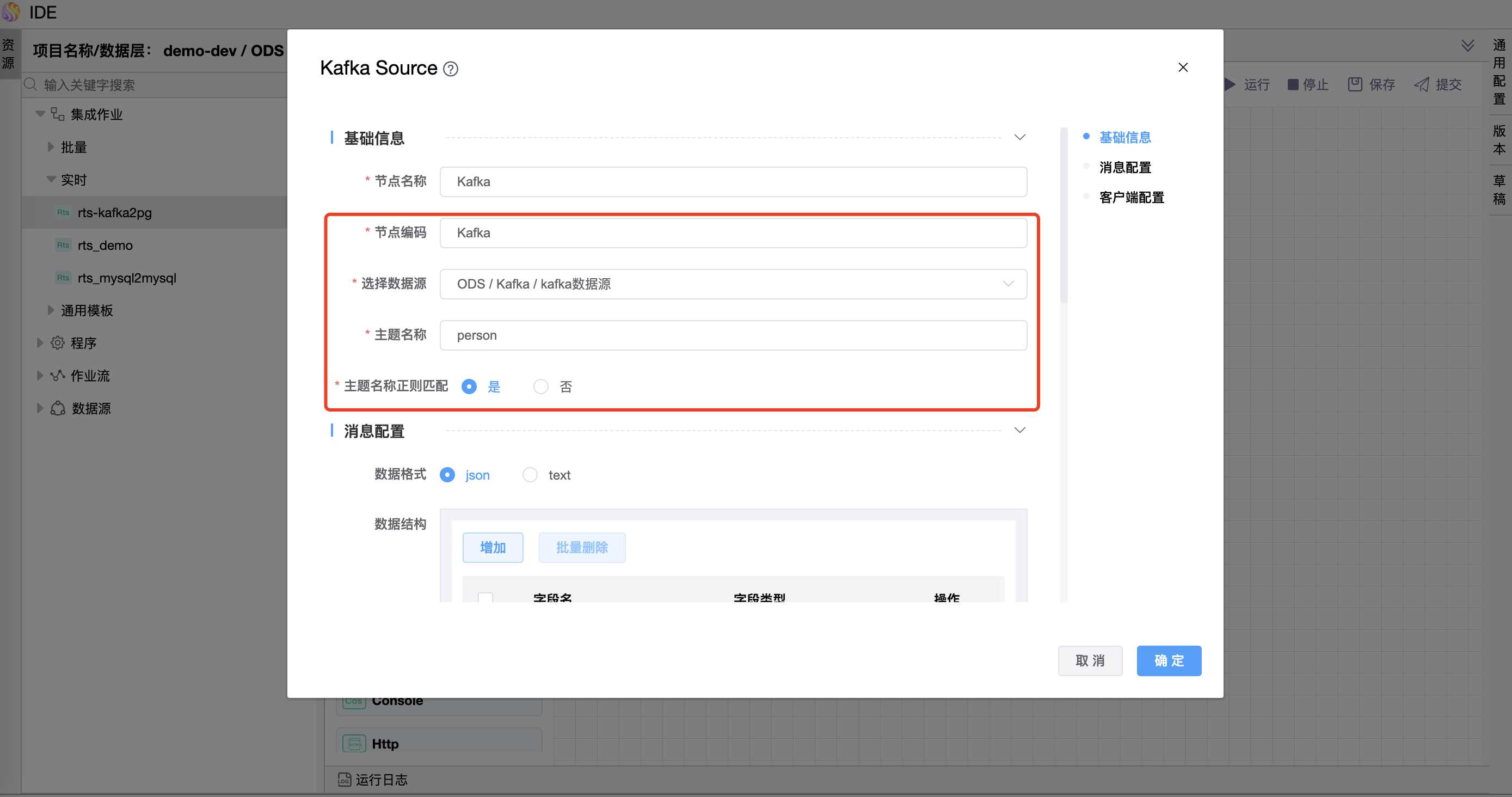This screenshot has width=1512, height=797.
Task: Select the text data format radio
Action: pyautogui.click(x=530, y=475)
